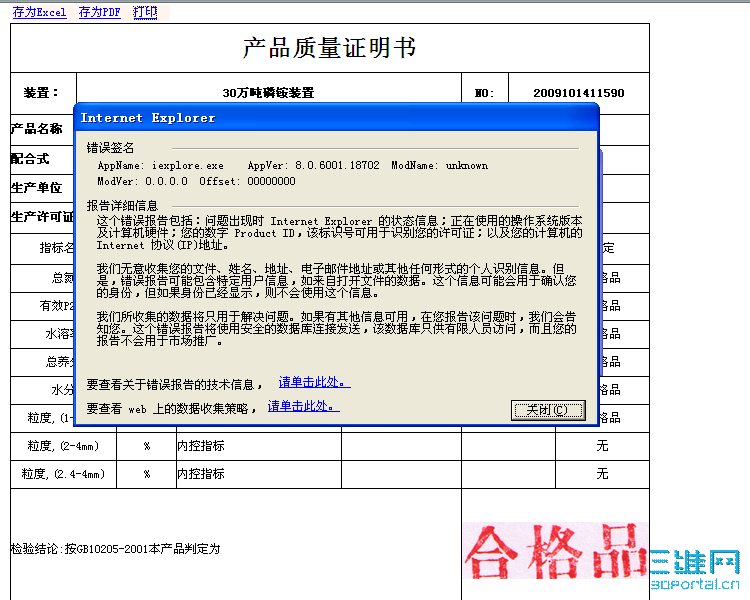
Task: Click the 粒度,(2-4mm) cell
Action: [x=63, y=446]
